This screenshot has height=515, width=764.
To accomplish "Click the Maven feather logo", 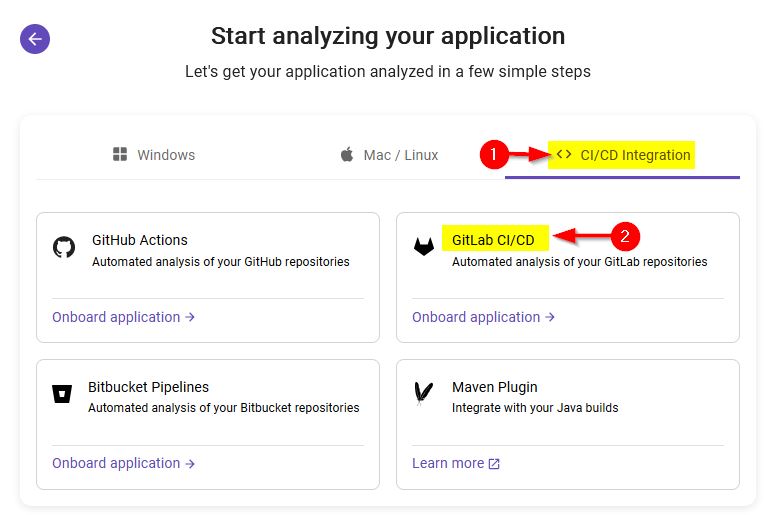I will 424,393.
